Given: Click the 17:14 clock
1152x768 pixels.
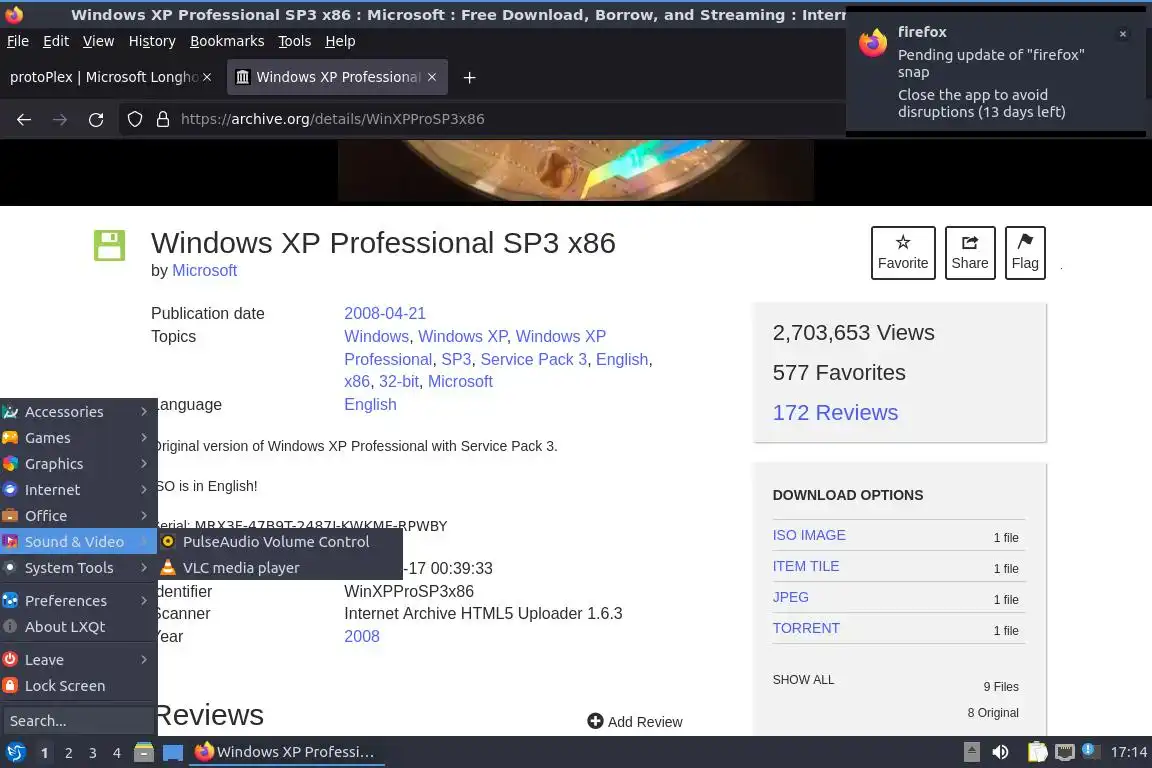Looking at the screenshot, I should pyautogui.click(x=1128, y=752).
